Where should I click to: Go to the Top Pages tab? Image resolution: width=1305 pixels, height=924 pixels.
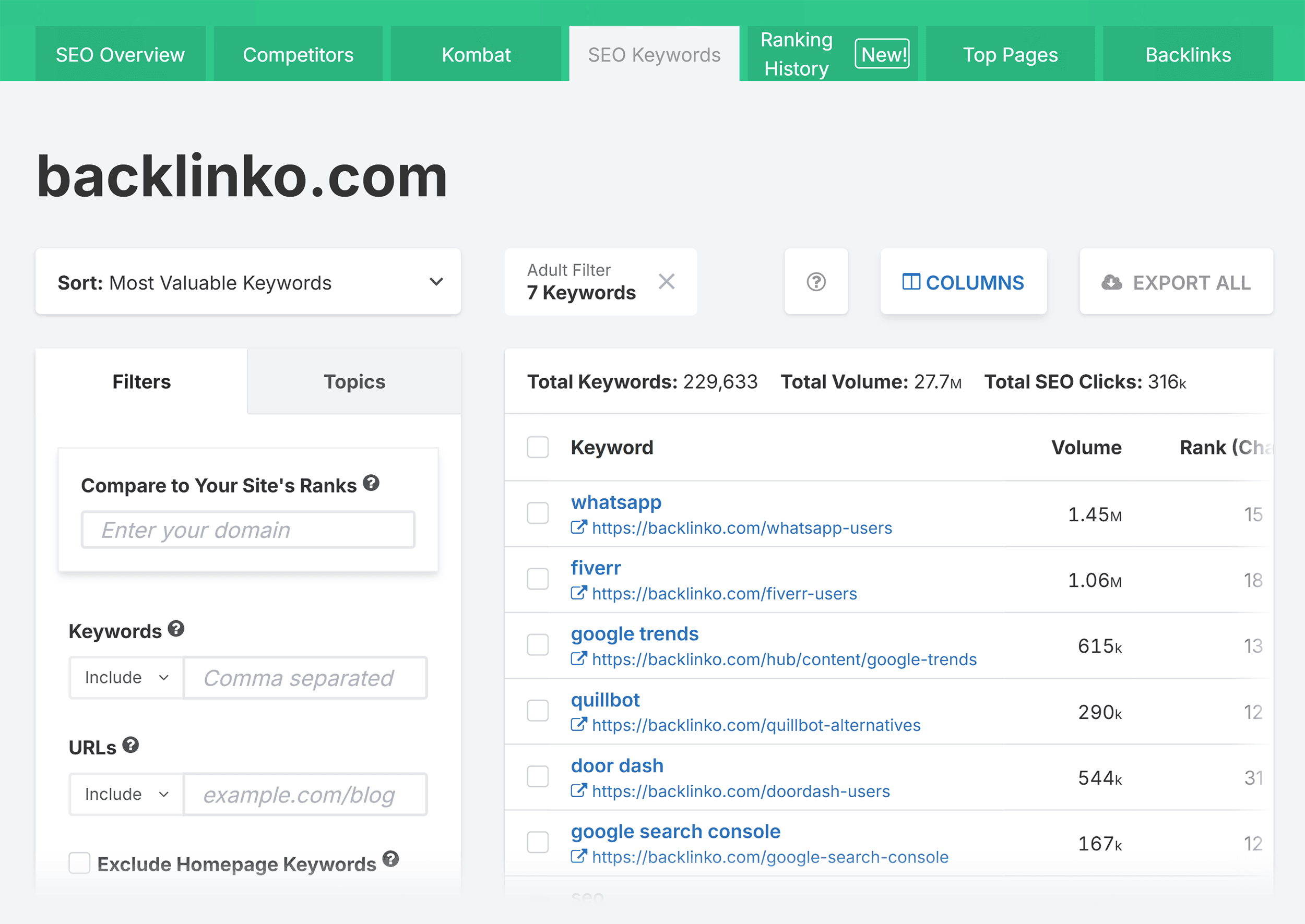pos(1010,54)
